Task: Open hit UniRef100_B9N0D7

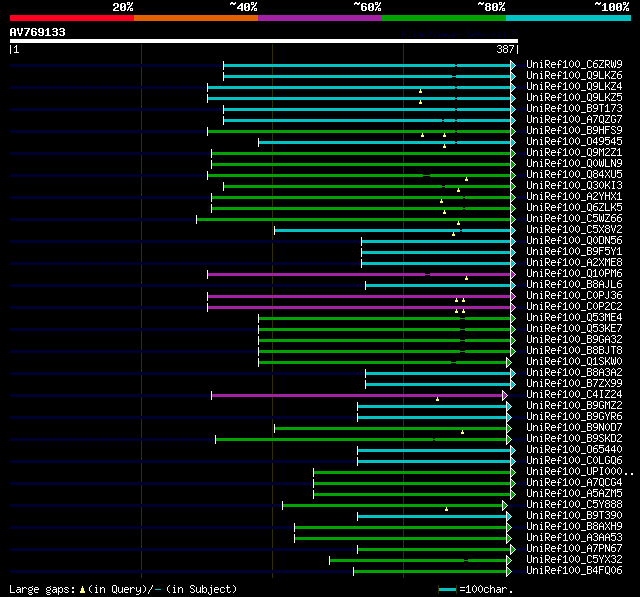Action: pos(574,428)
